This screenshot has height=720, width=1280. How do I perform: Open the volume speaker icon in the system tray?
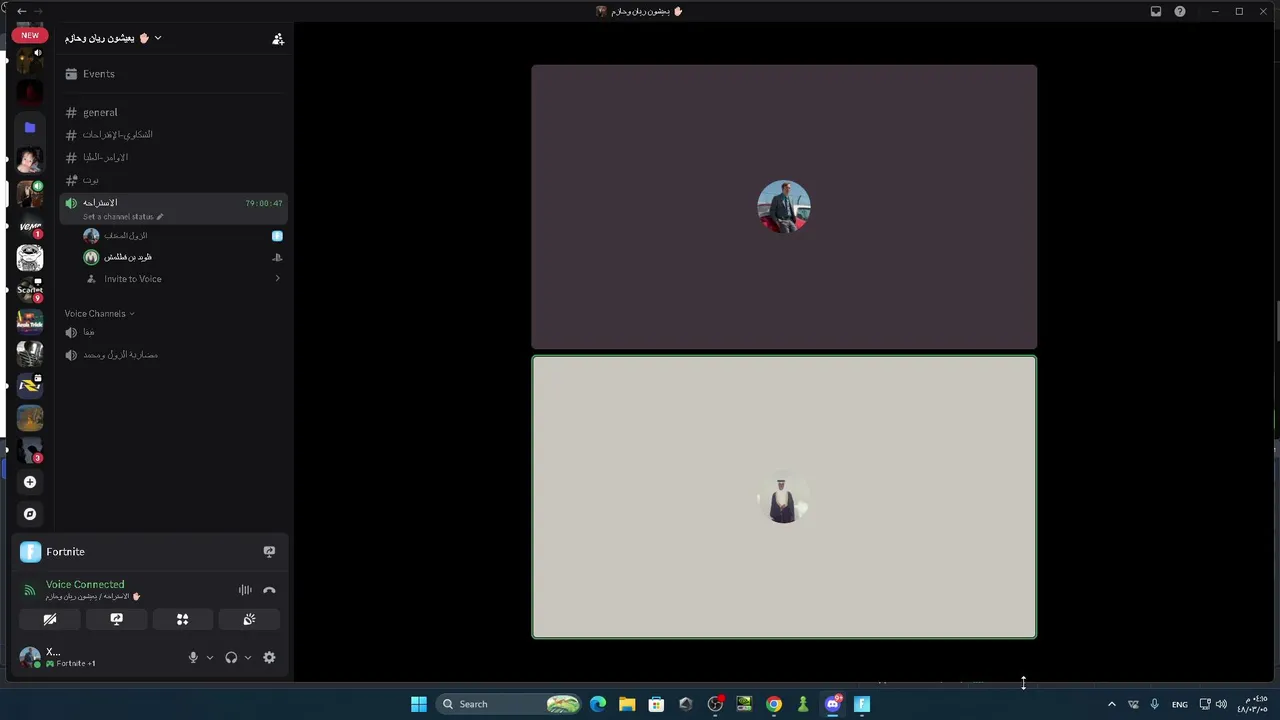[1221, 704]
